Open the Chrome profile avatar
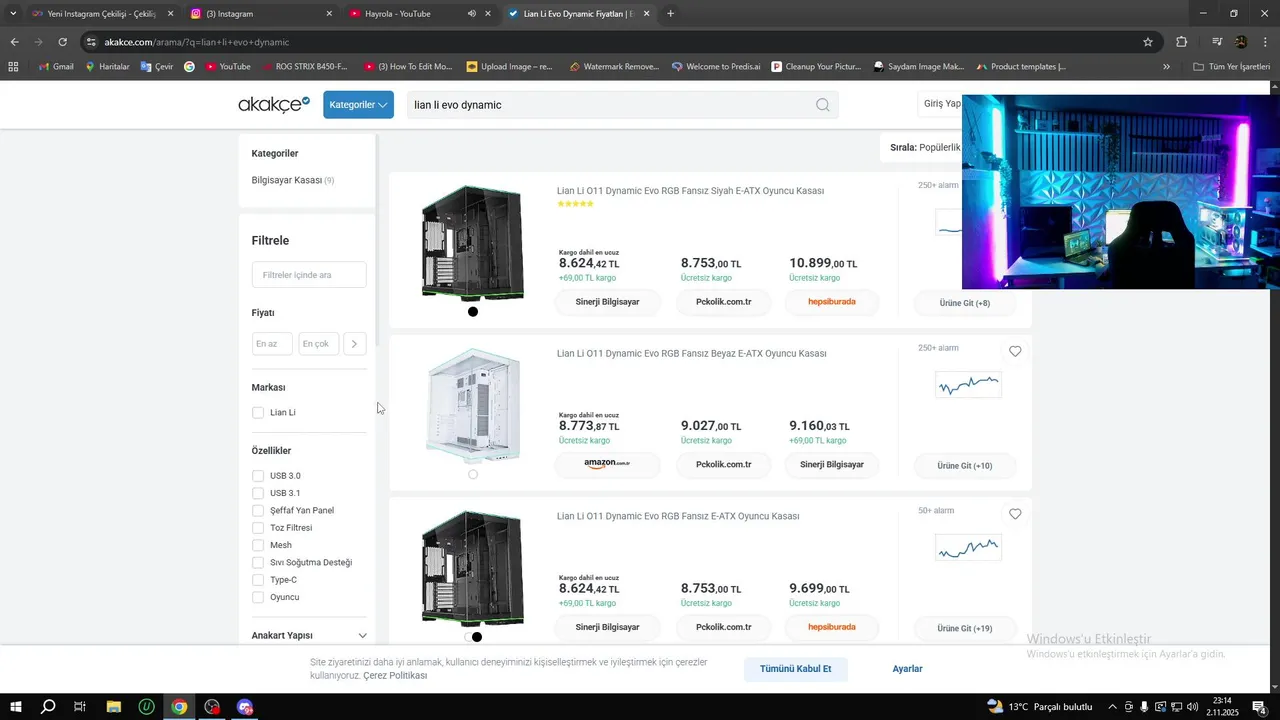Screen dimensions: 1280x720 (1241, 42)
